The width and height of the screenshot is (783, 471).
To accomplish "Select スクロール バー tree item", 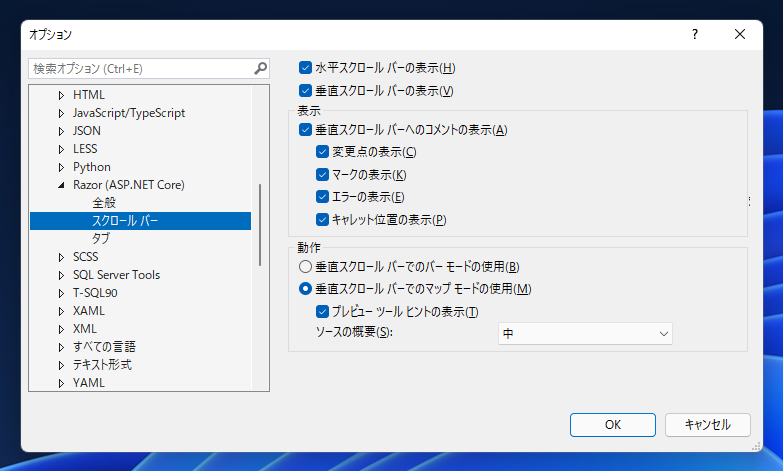I will [140, 221].
